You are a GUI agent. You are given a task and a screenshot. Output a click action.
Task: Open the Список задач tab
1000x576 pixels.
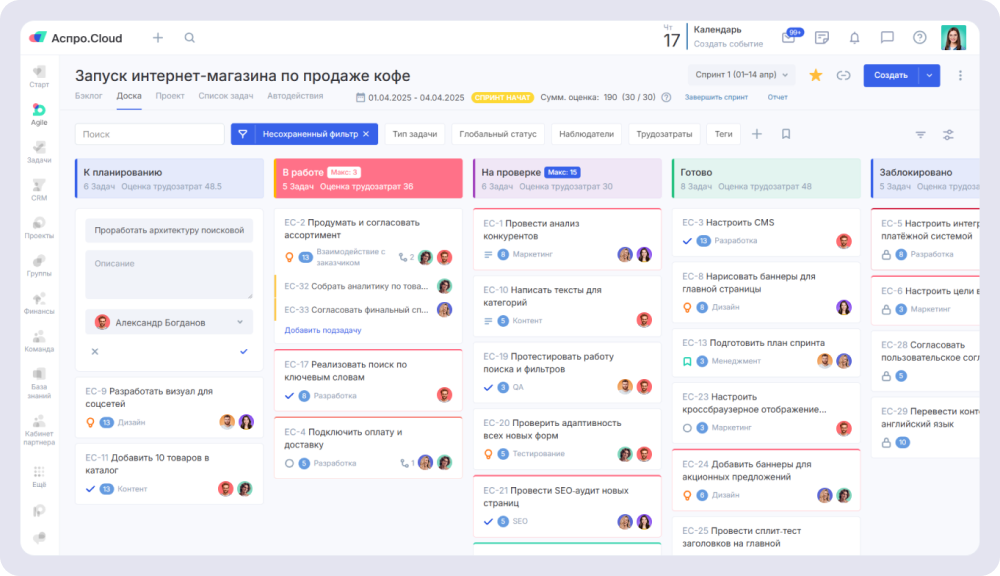[x=226, y=96]
